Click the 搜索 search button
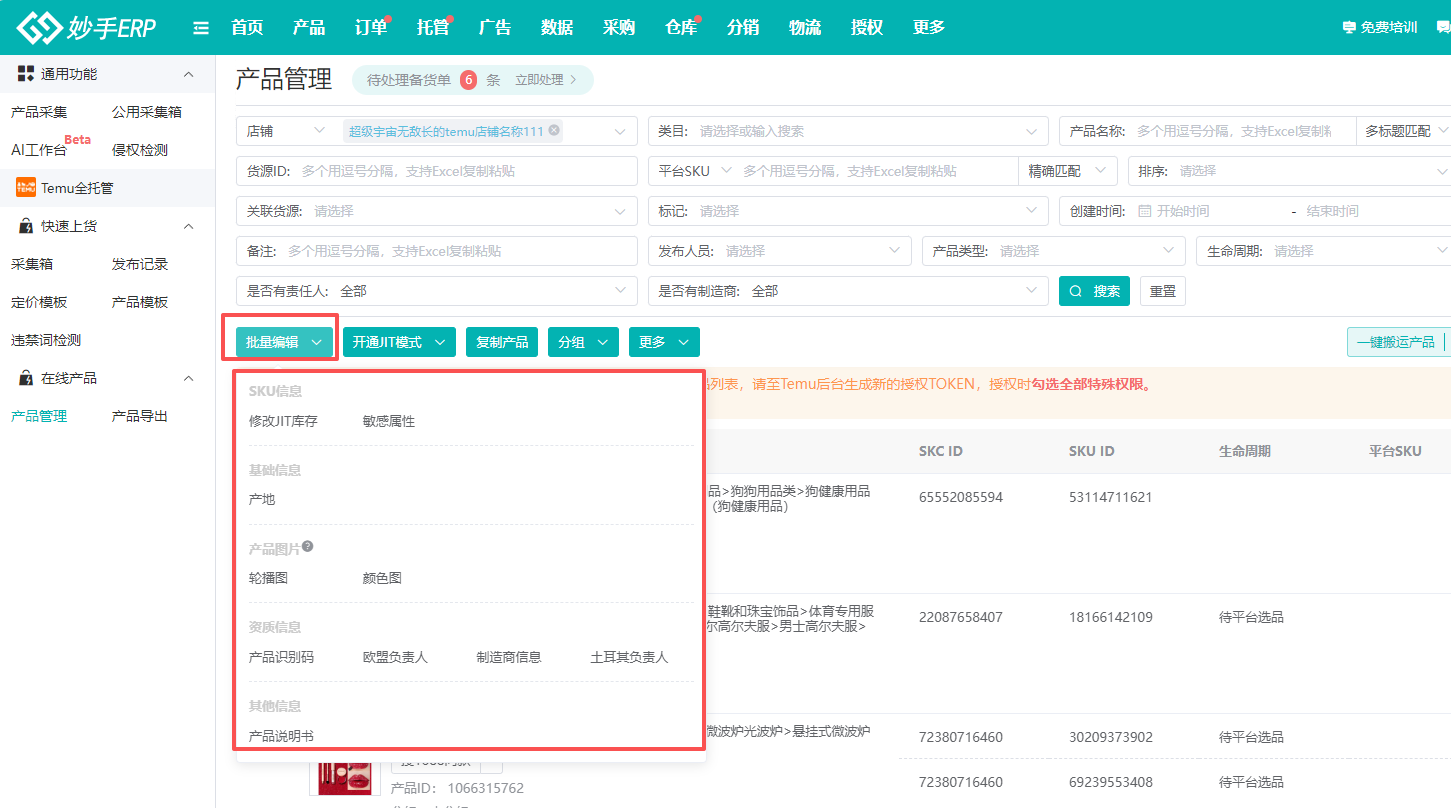 [x=1094, y=291]
